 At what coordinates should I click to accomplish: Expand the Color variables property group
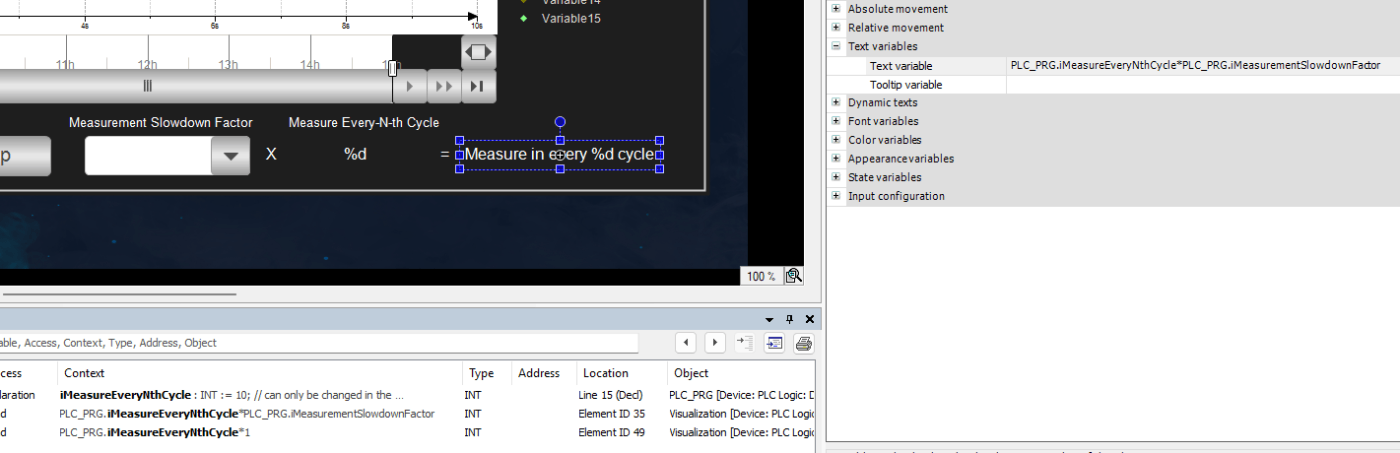[x=836, y=140]
